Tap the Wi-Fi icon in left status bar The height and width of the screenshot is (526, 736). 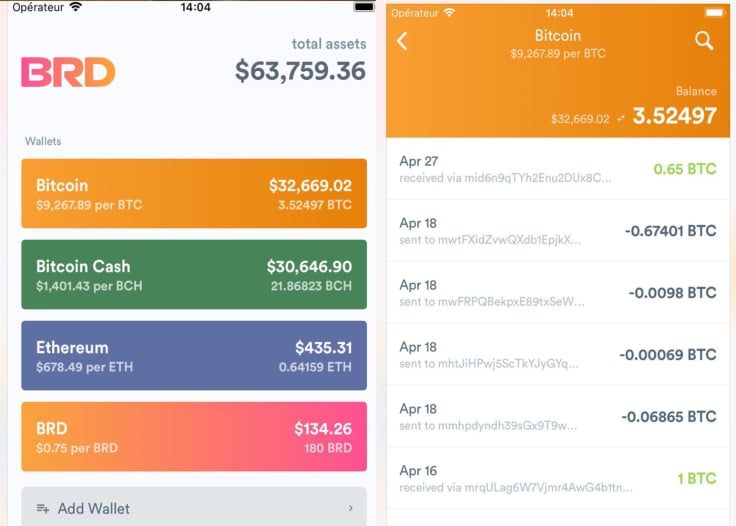pyautogui.click(x=75, y=7)
